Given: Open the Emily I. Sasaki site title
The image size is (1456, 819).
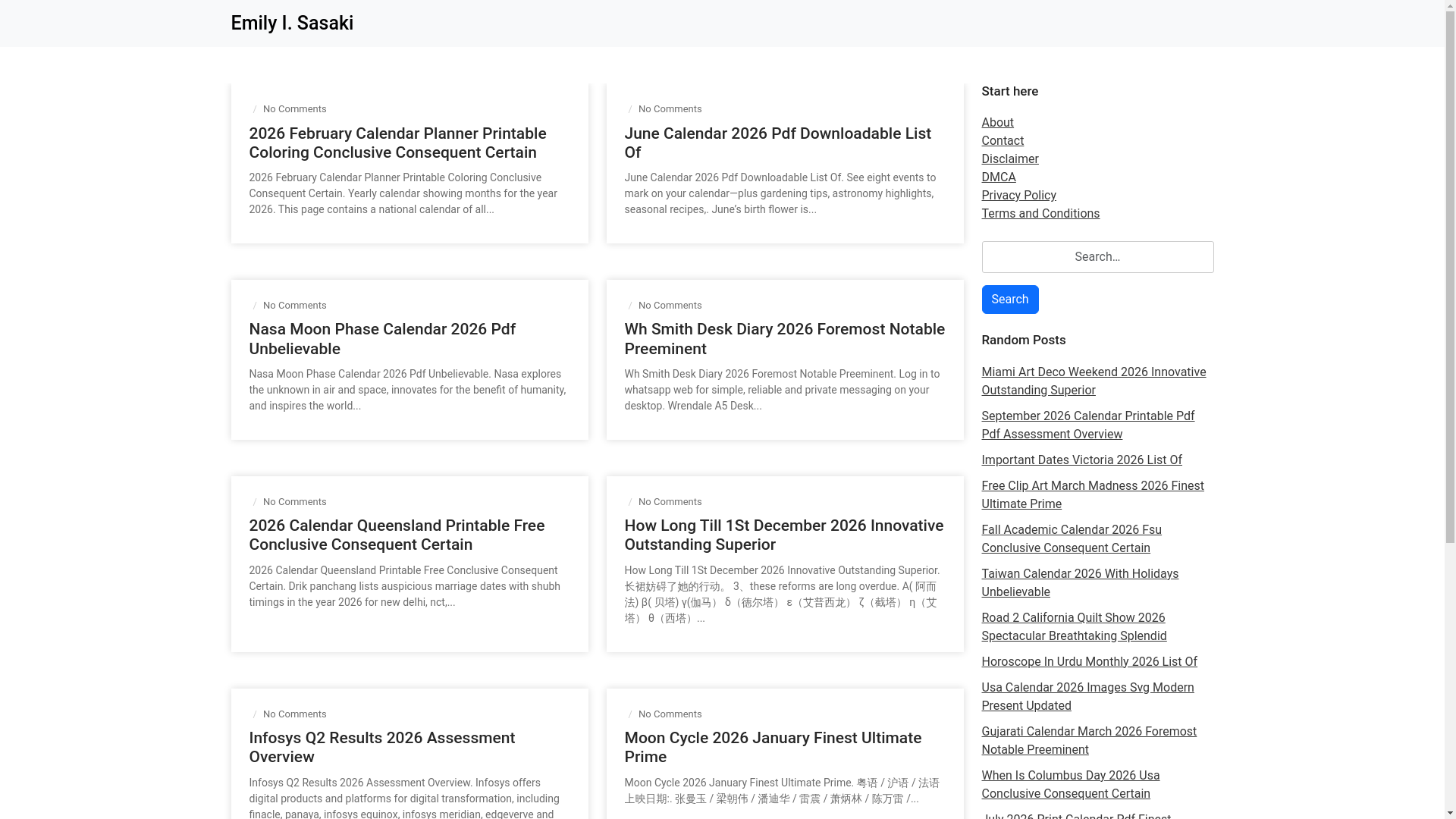Looking at the screenshot, I should click(x=291, y=23).
